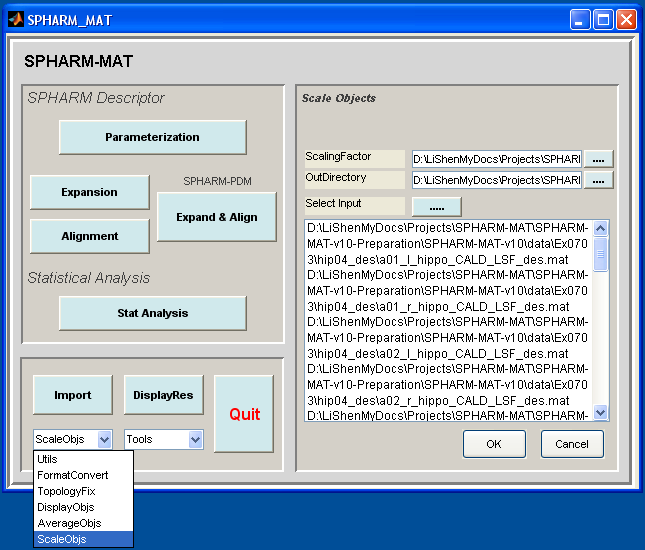Choose TopologyFix in the dropdown list
Image resolution: width=645 pixels, height=550 pixels.
point(84,491)
